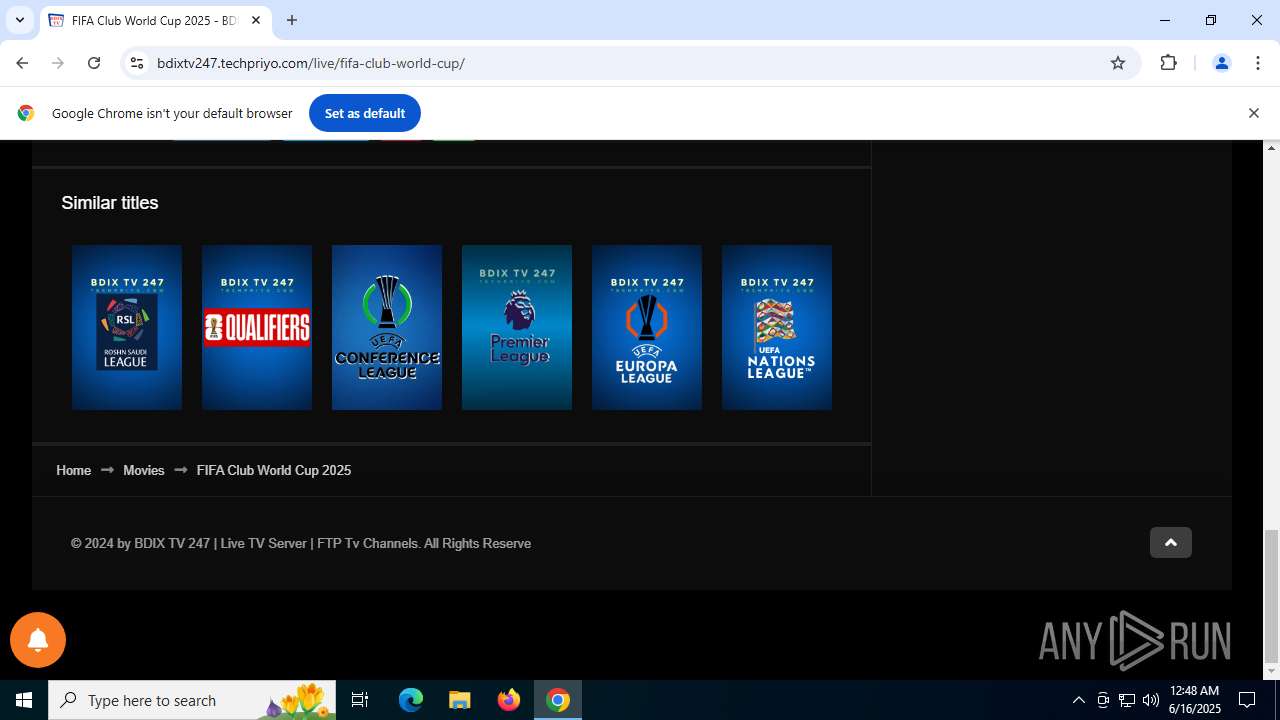The width and height of the screenshot is (1280, 720).
Task: Click the scroll-to-top arrow button
Action: 1170,543
